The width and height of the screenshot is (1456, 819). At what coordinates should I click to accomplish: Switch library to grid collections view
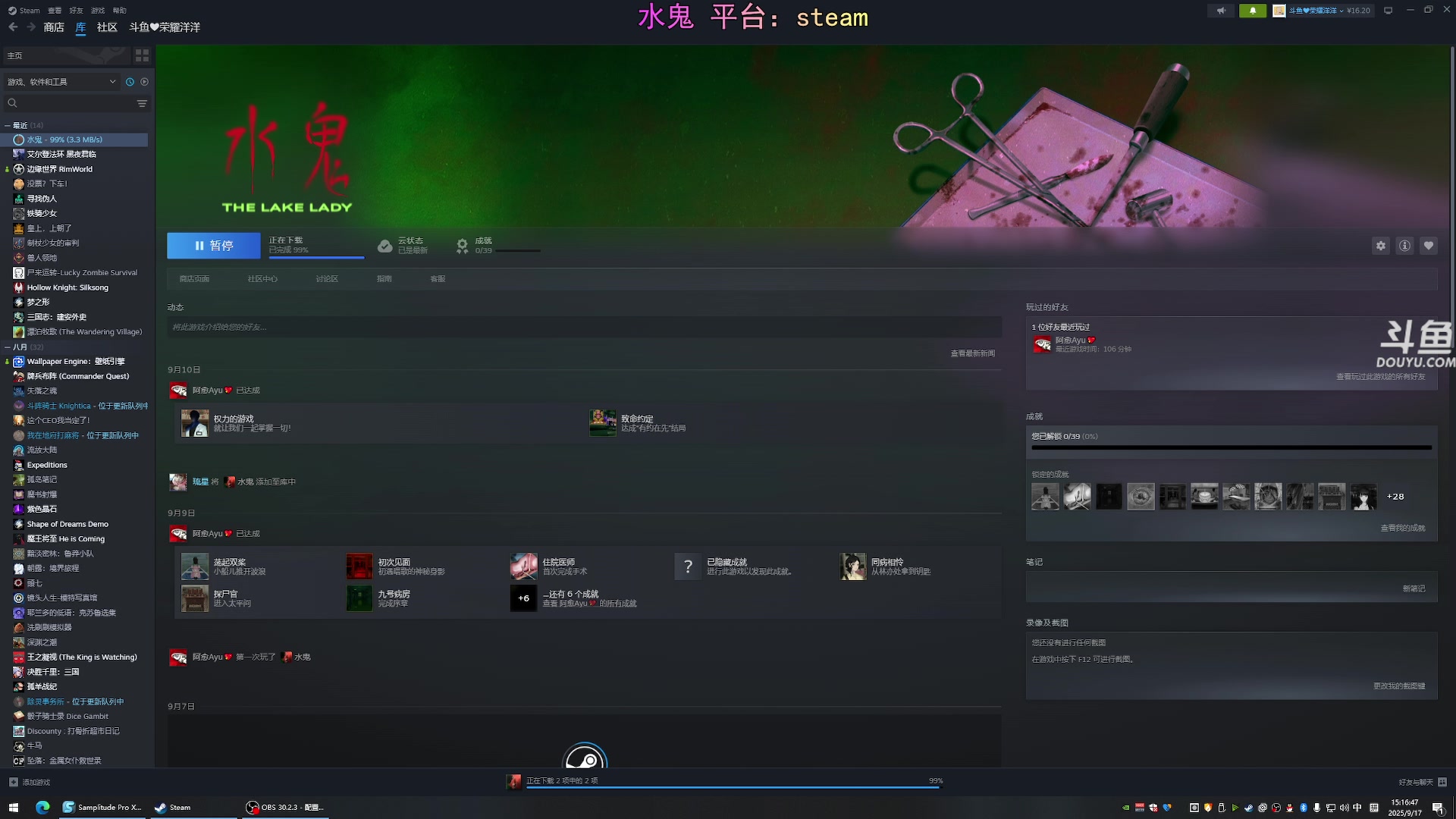tap(142, 55)
